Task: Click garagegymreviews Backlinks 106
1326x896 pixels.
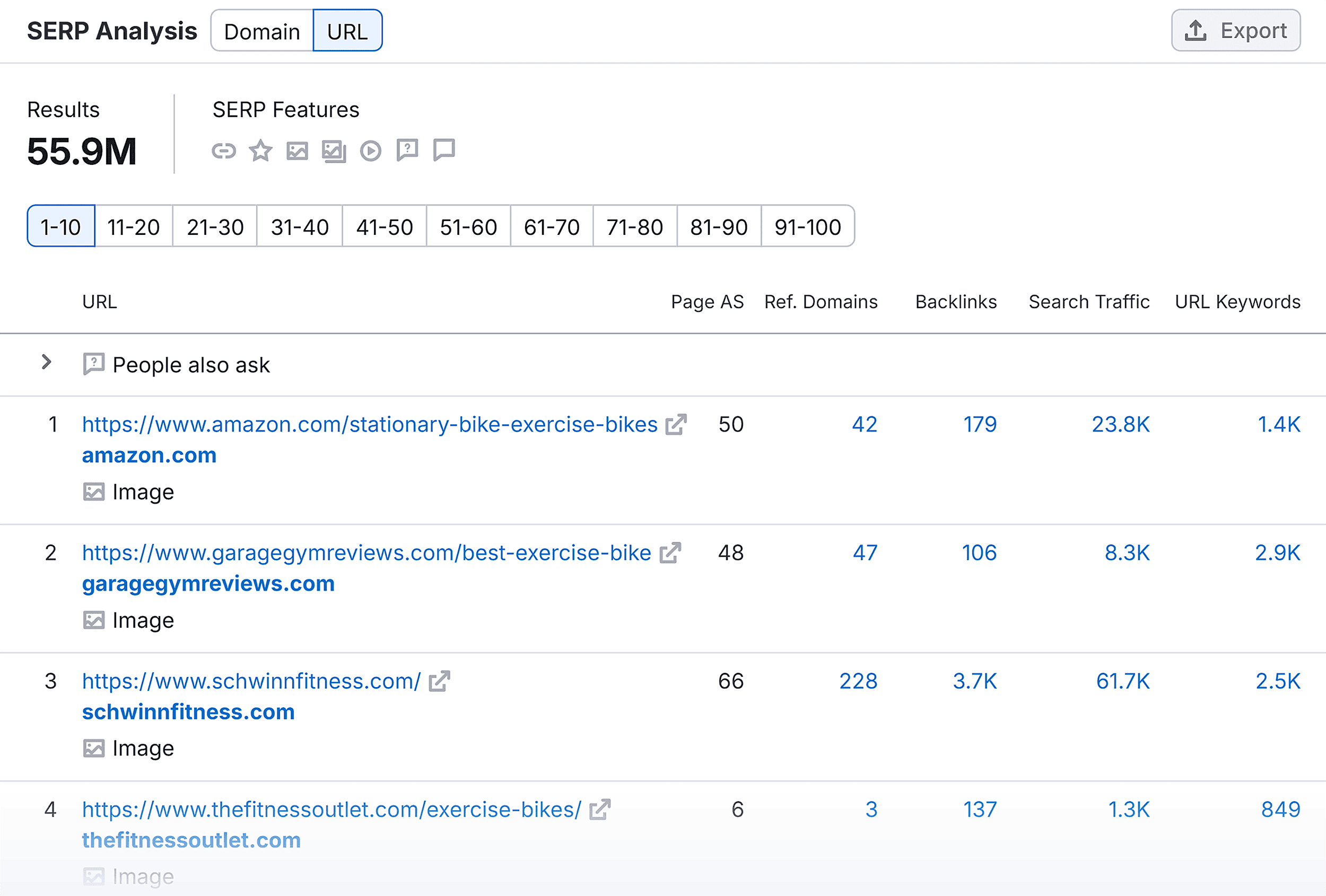Action: [979, 552]
